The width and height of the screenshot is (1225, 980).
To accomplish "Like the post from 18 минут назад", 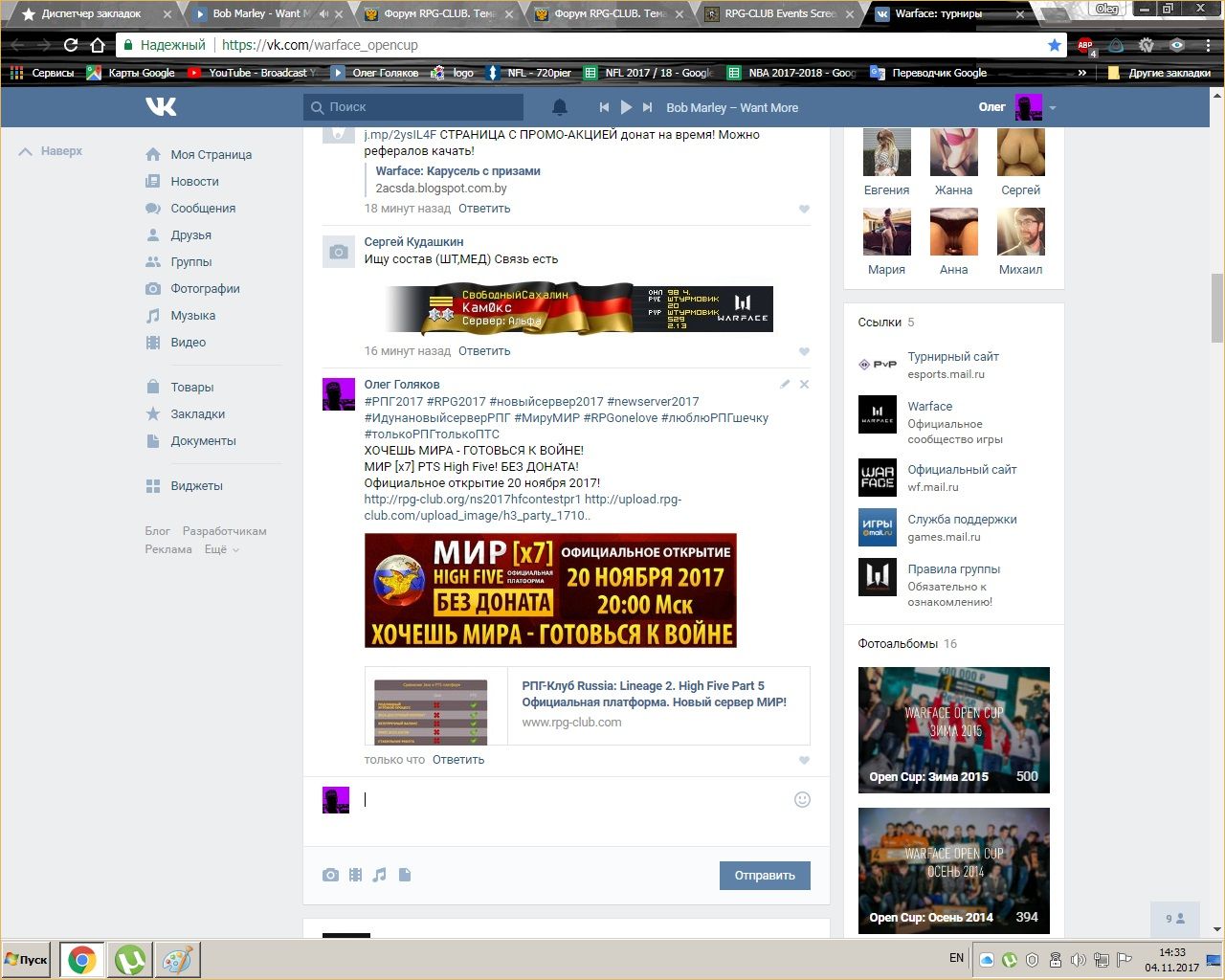I will point(804,209).
